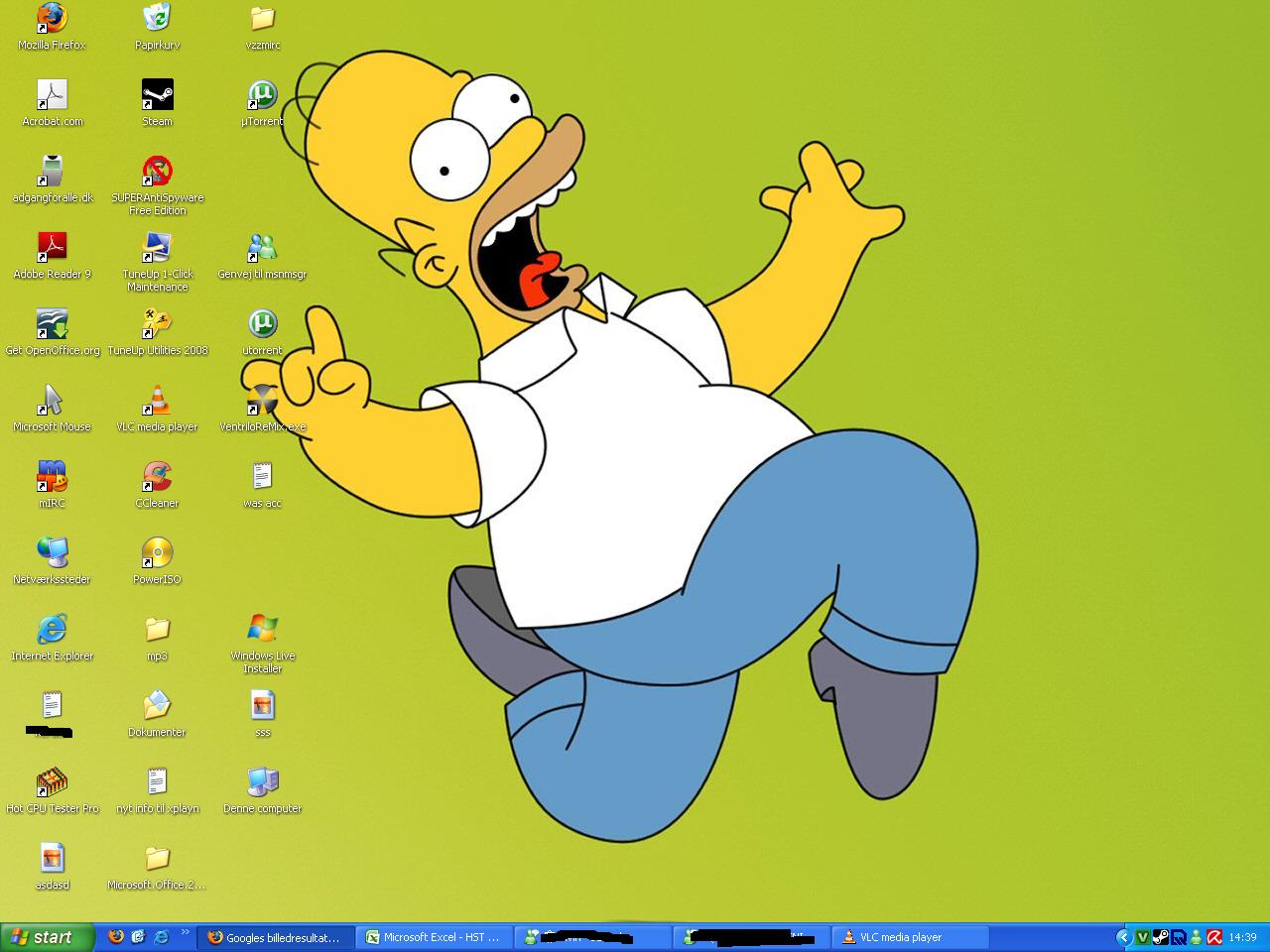
Task: Click the Start button
Action: point(48,937)
